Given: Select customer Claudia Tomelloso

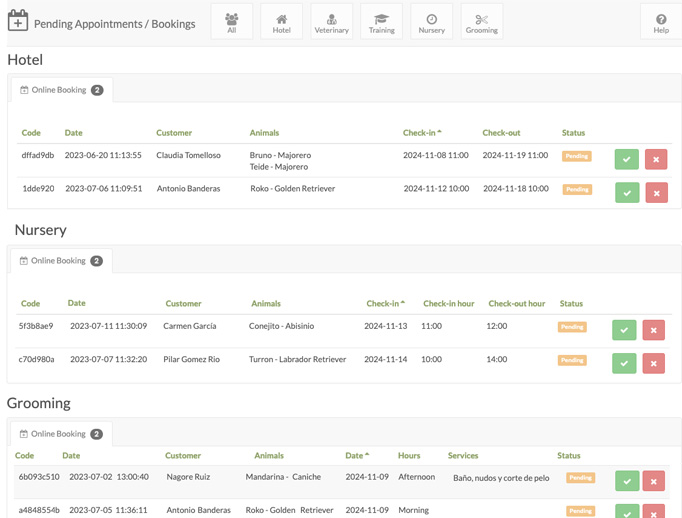Looking at the screenshot, I should [x=188, y=155].
